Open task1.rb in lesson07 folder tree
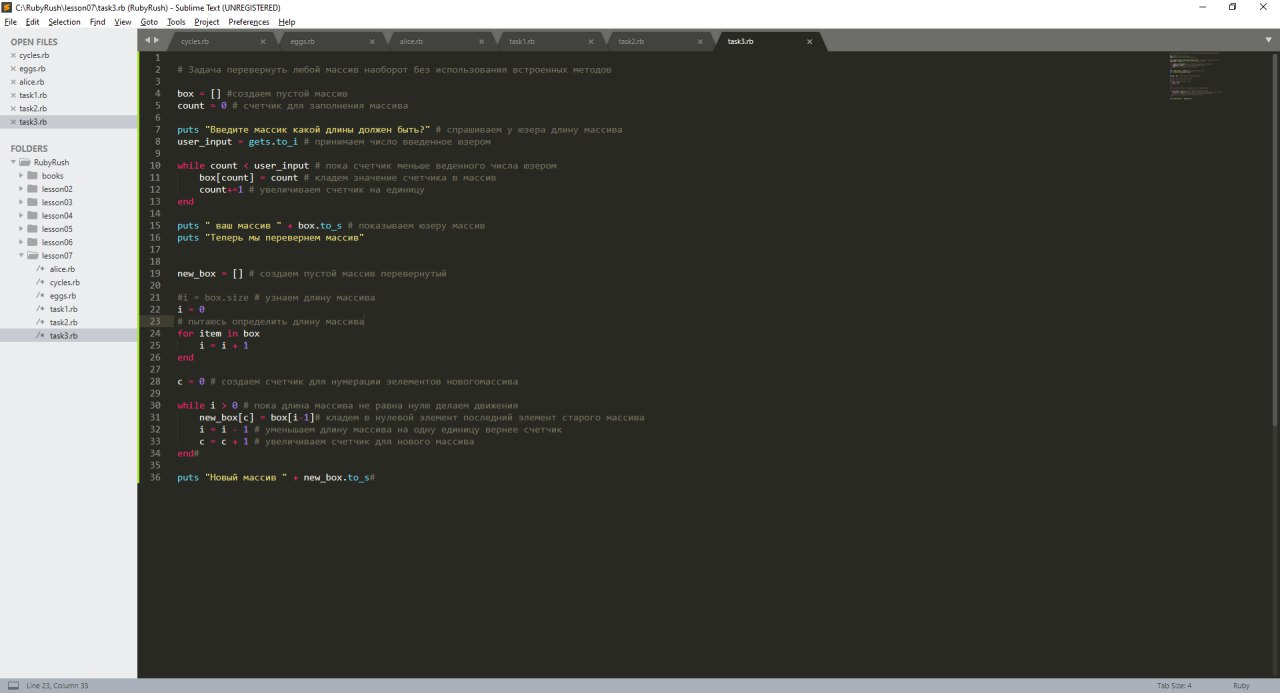Viewport: 1280px width, 693px height. click(x=63, y=309)
